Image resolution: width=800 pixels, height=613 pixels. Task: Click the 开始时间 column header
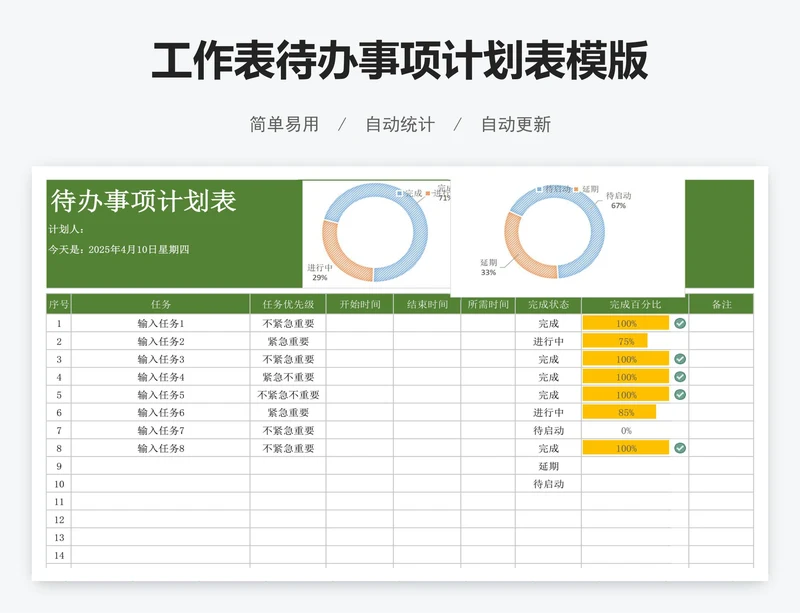click(360, 304)
